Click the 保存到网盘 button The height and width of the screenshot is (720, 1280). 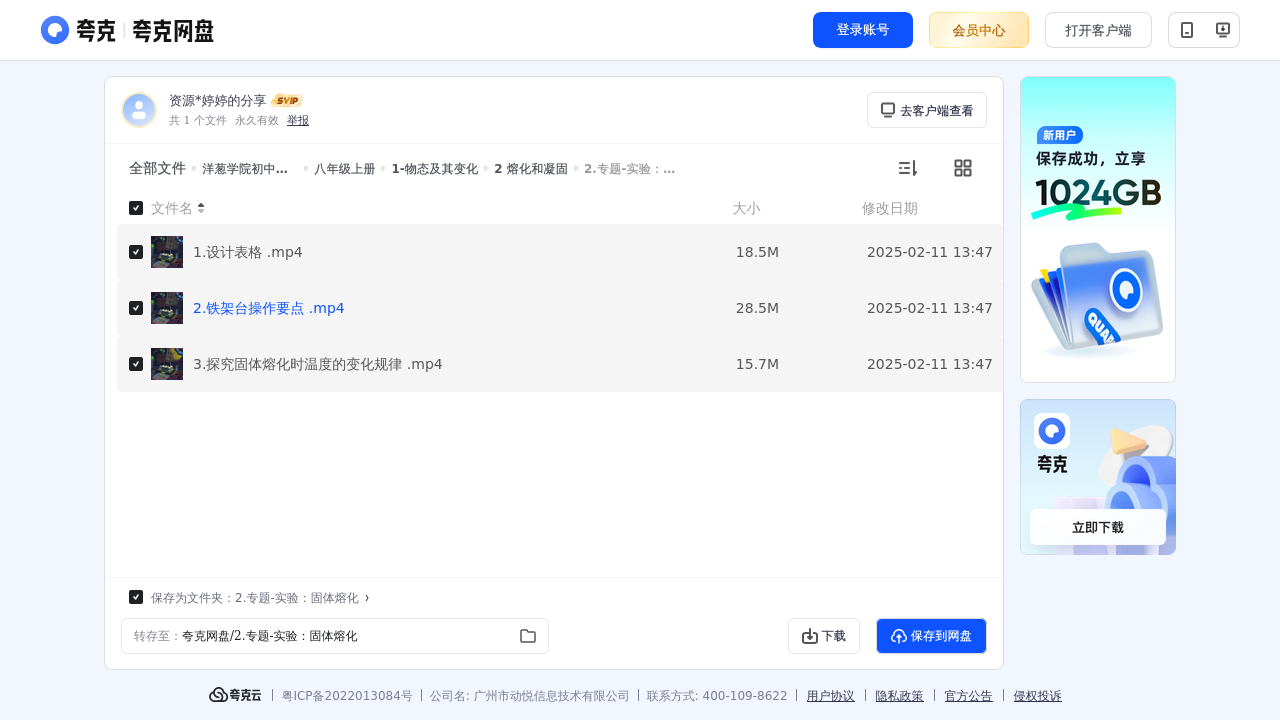point(931,636)
